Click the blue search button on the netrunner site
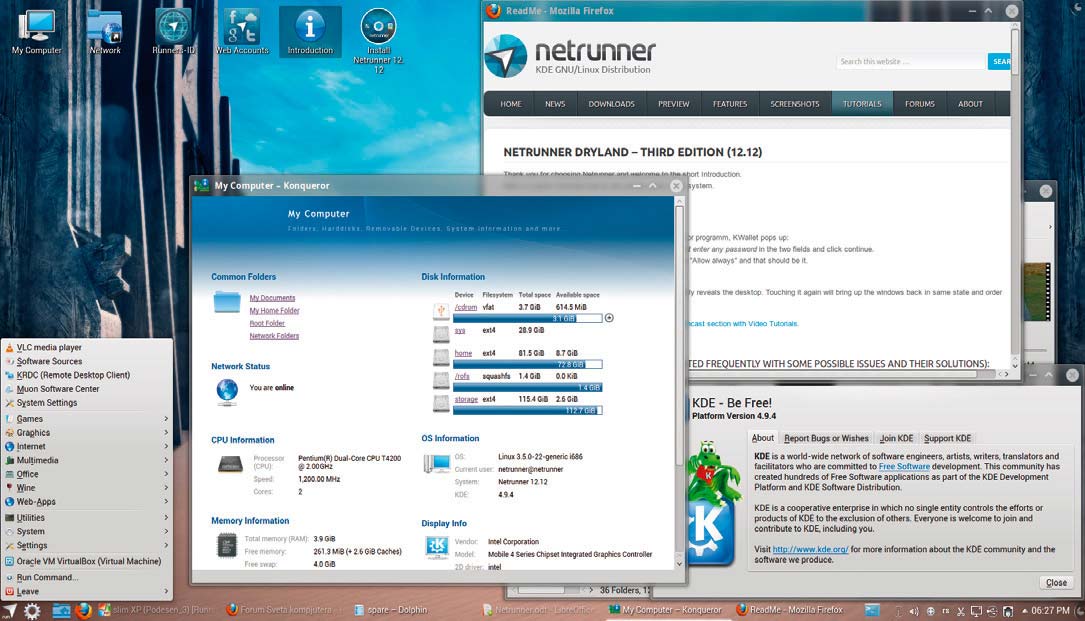The image size is (1085, 621). (999, 62)
